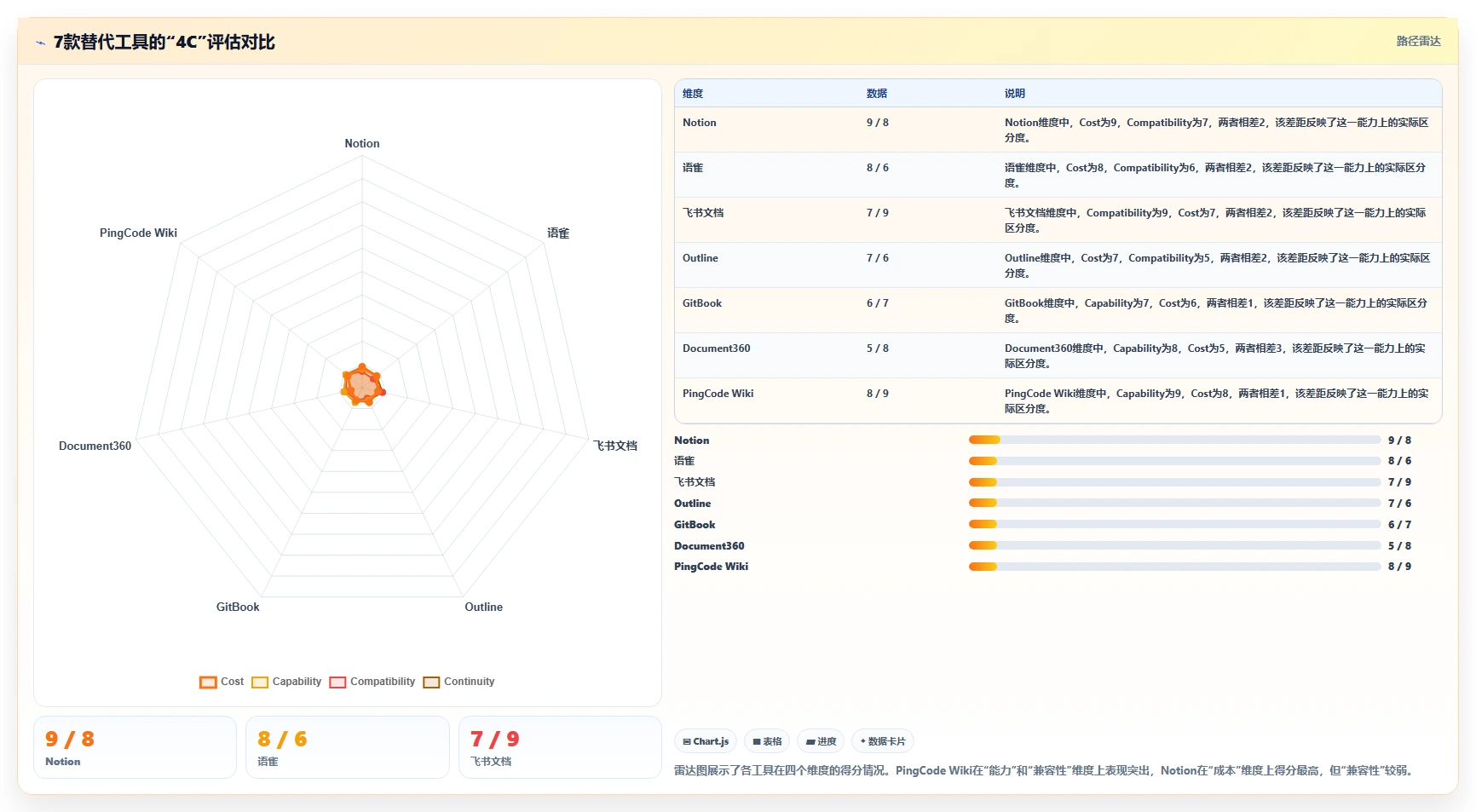
Task: Click the blue icon beside the 4C title
Action: click(x=40, y=43)
